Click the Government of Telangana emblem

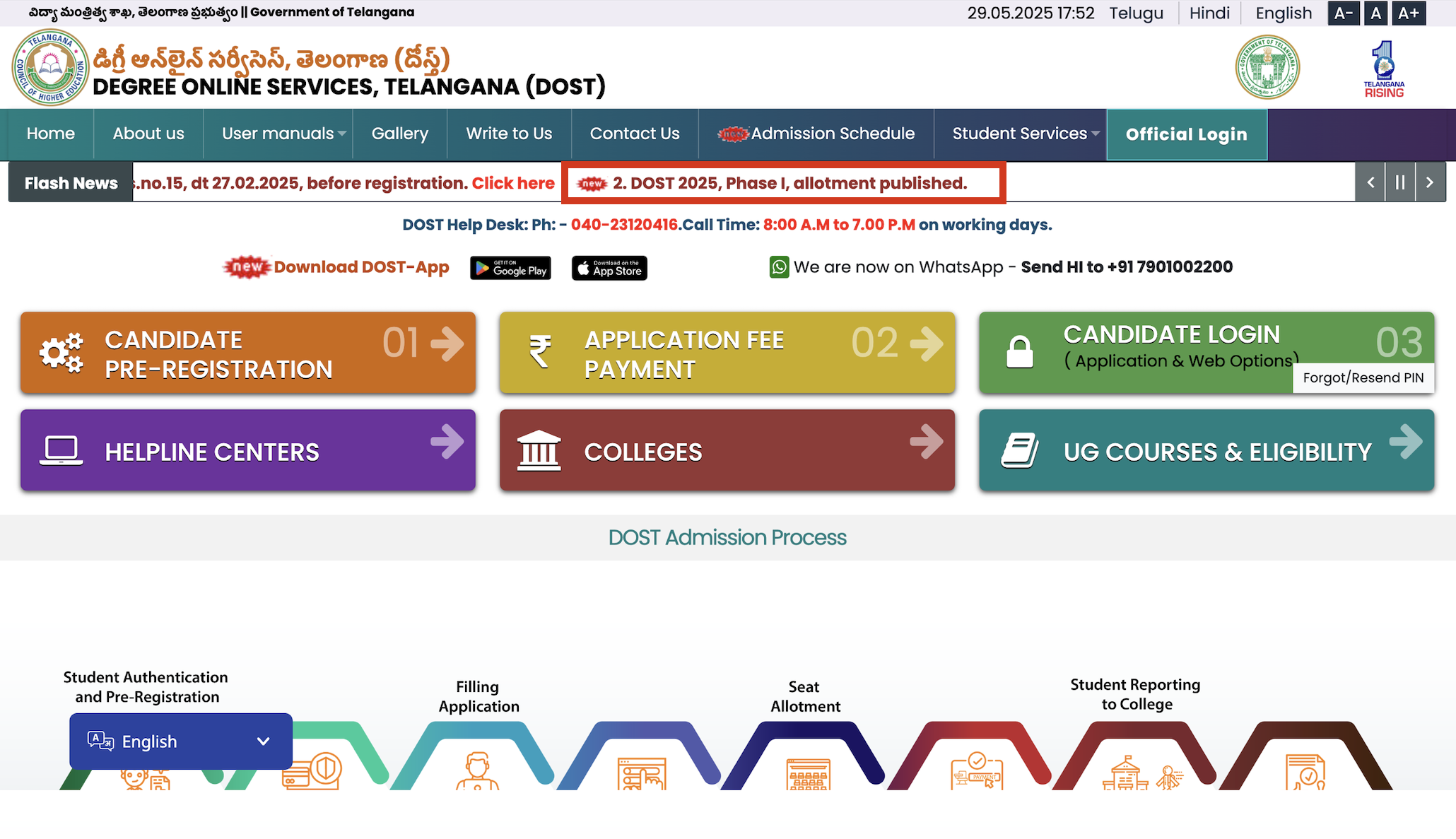[x=1267, y=67]
